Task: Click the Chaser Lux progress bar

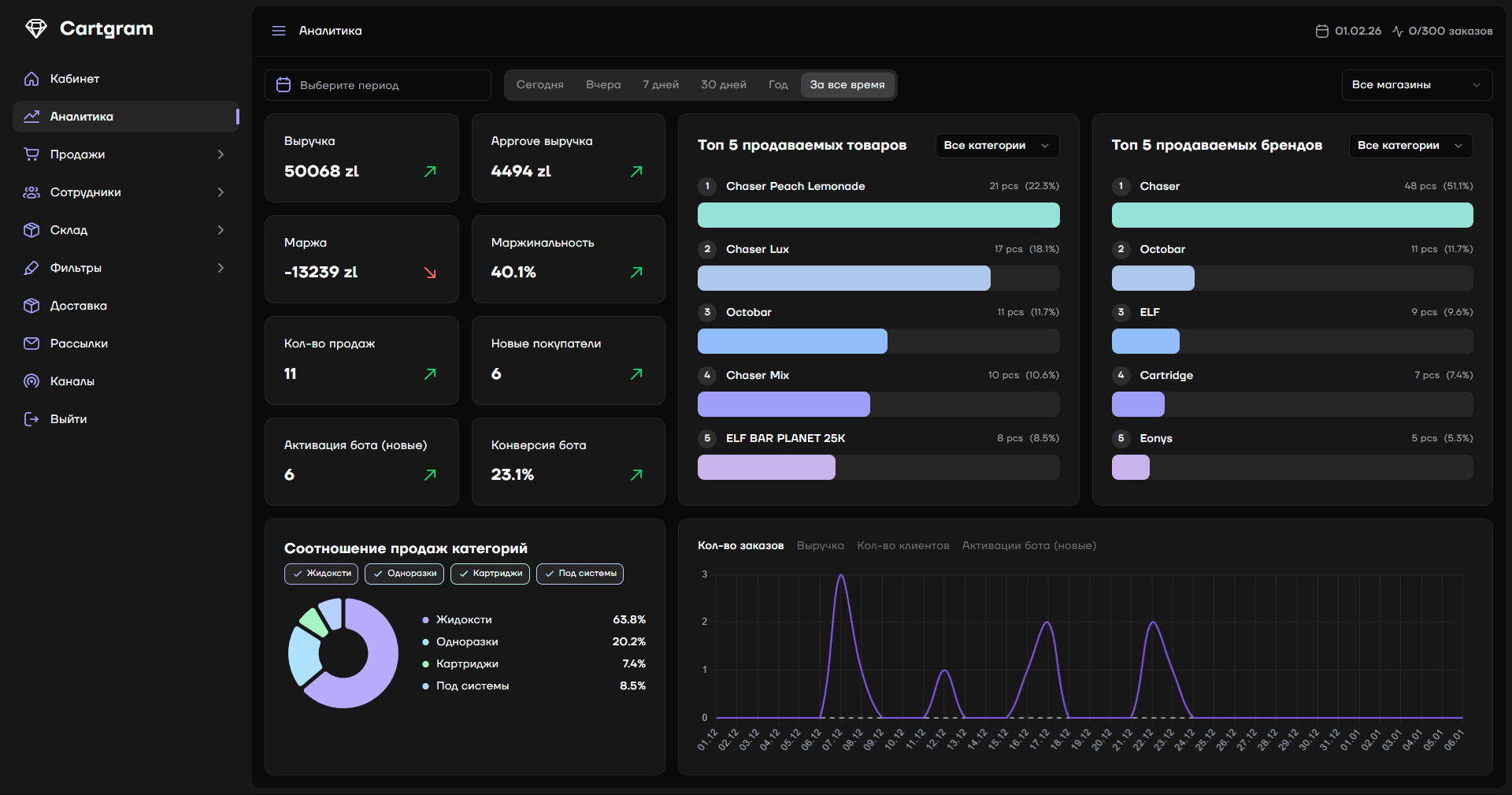Action: point(878,278)
